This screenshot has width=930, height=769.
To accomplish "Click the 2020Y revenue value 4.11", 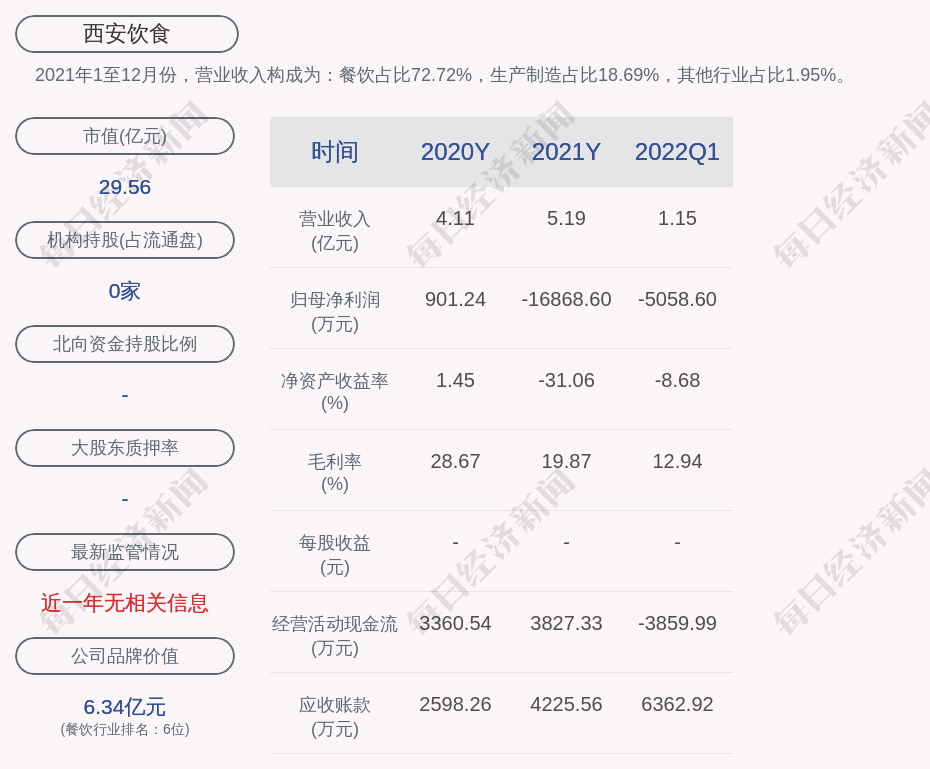I will [455, 218].
